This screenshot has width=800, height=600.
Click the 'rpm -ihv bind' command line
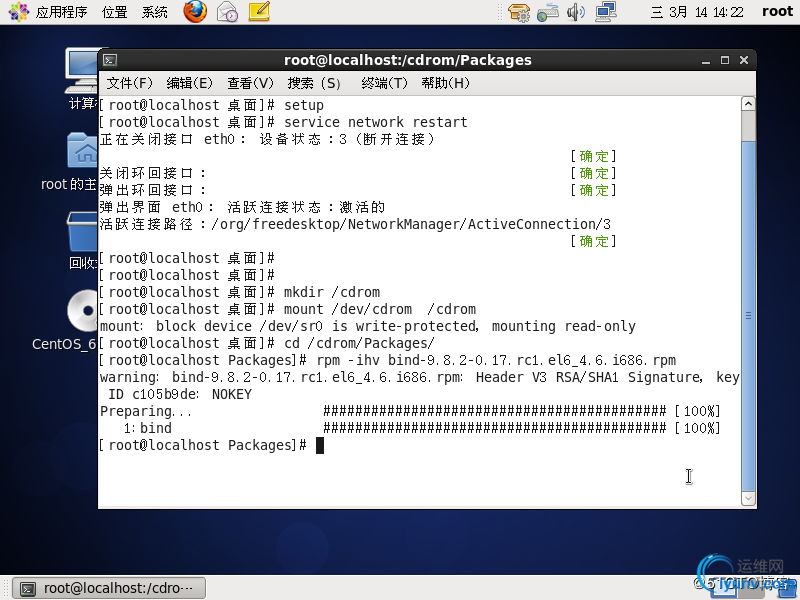coord(388,360)
